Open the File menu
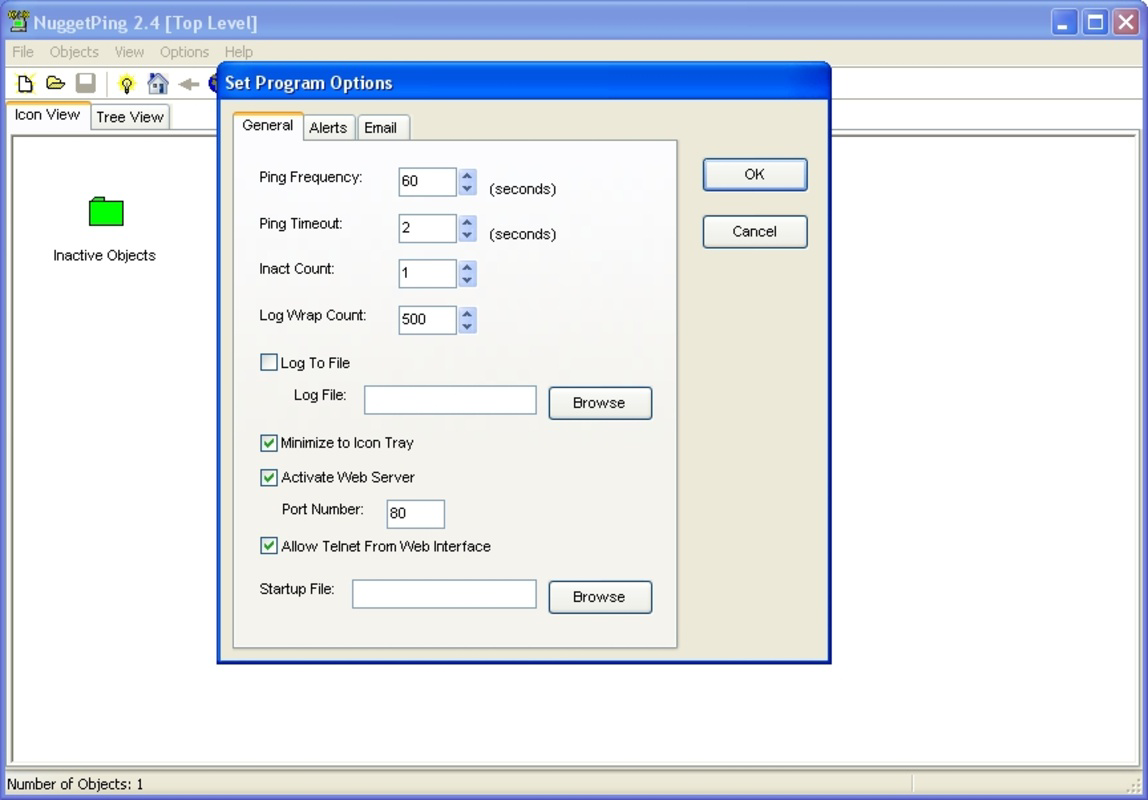Screen dimensions: 1148x800 23,52
